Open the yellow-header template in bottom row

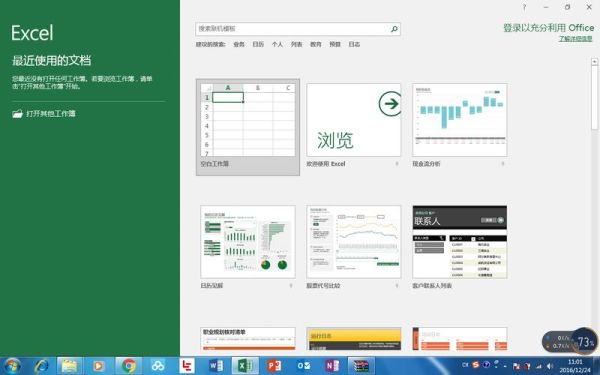[354, 339]
